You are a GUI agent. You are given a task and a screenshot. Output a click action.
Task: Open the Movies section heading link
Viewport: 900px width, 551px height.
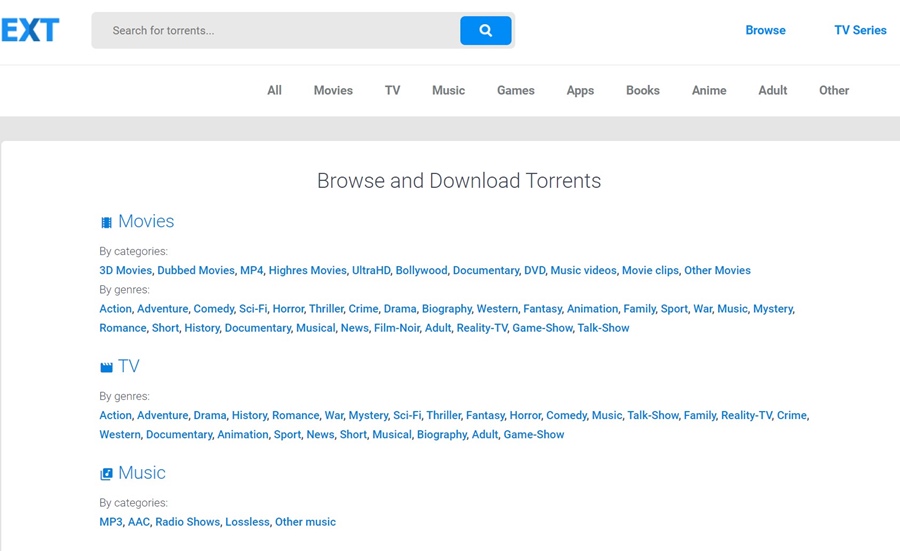click(x=146, y=222)
